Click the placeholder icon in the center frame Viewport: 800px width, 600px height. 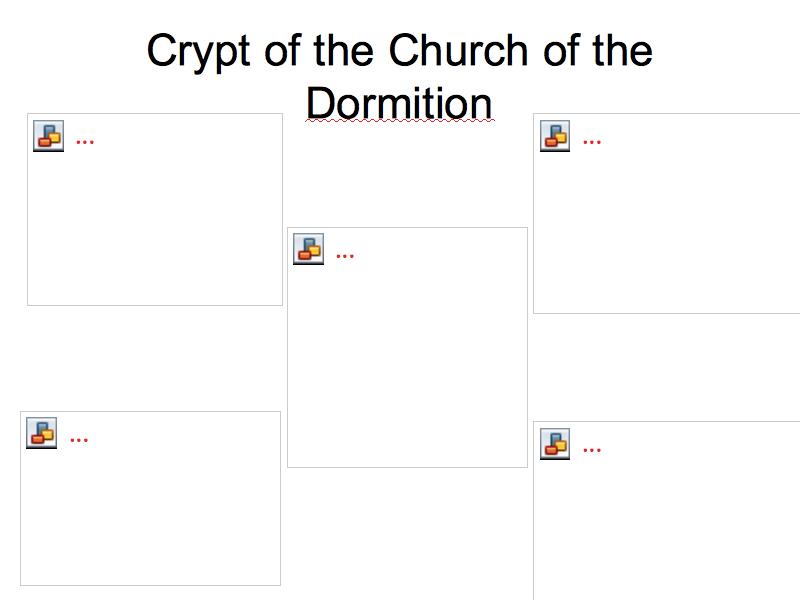[x=308, y=249]
